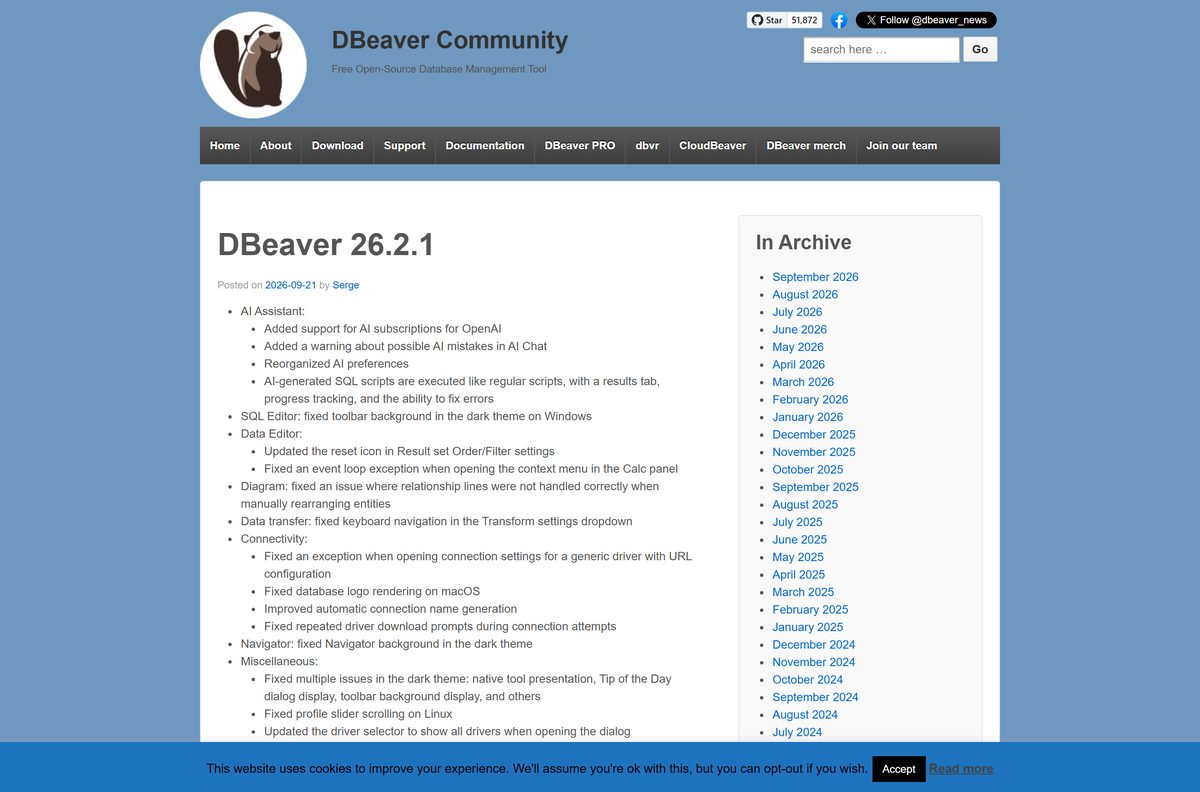This screenshot has width=1200, height=792.
Task: Open June 2025 archive link
Action: (800, 539)
